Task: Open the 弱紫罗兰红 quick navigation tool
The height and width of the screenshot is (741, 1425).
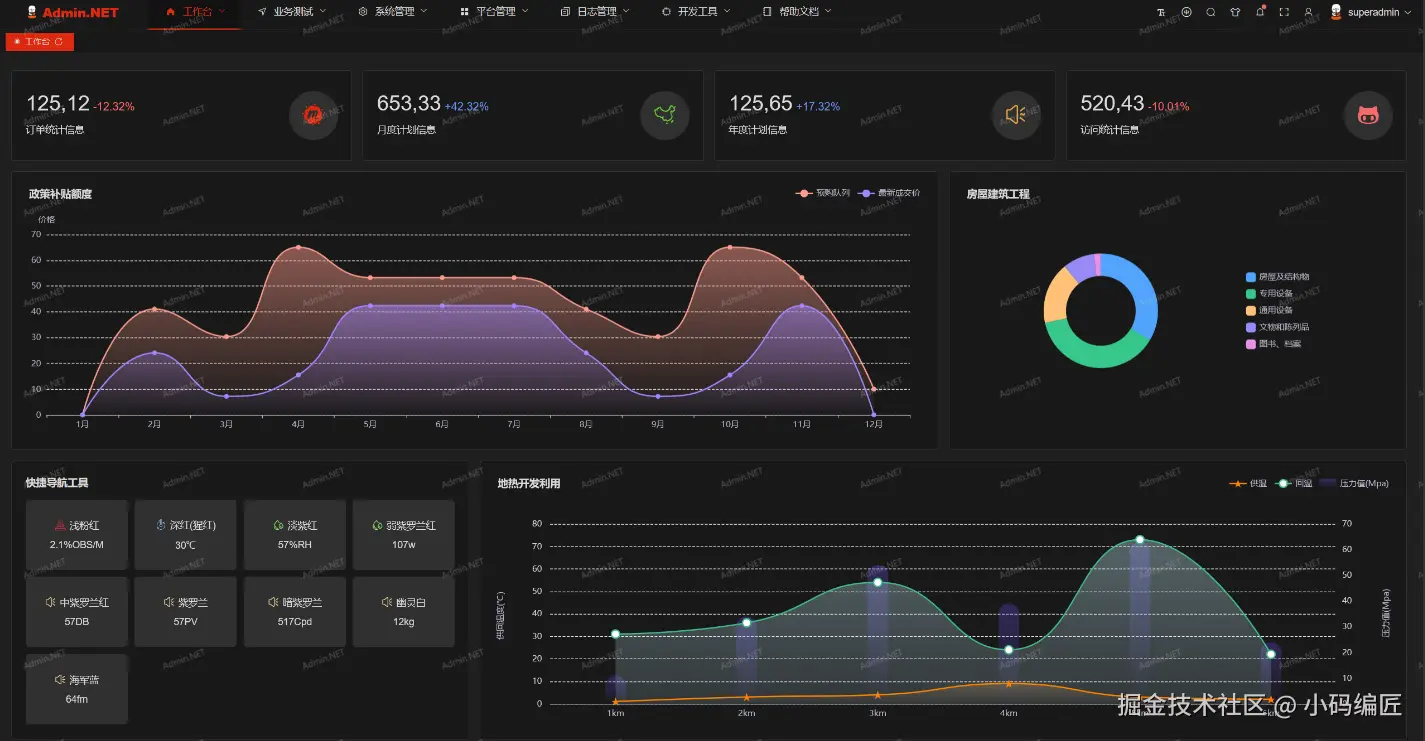Action: coord(404,534)
